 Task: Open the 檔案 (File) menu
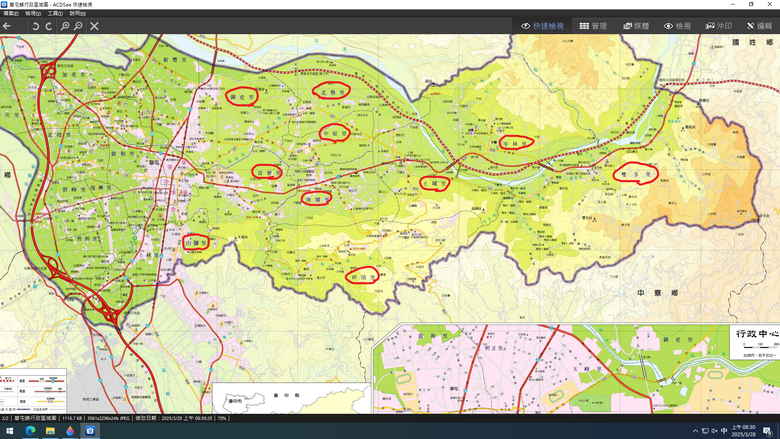tap(10, 13)
